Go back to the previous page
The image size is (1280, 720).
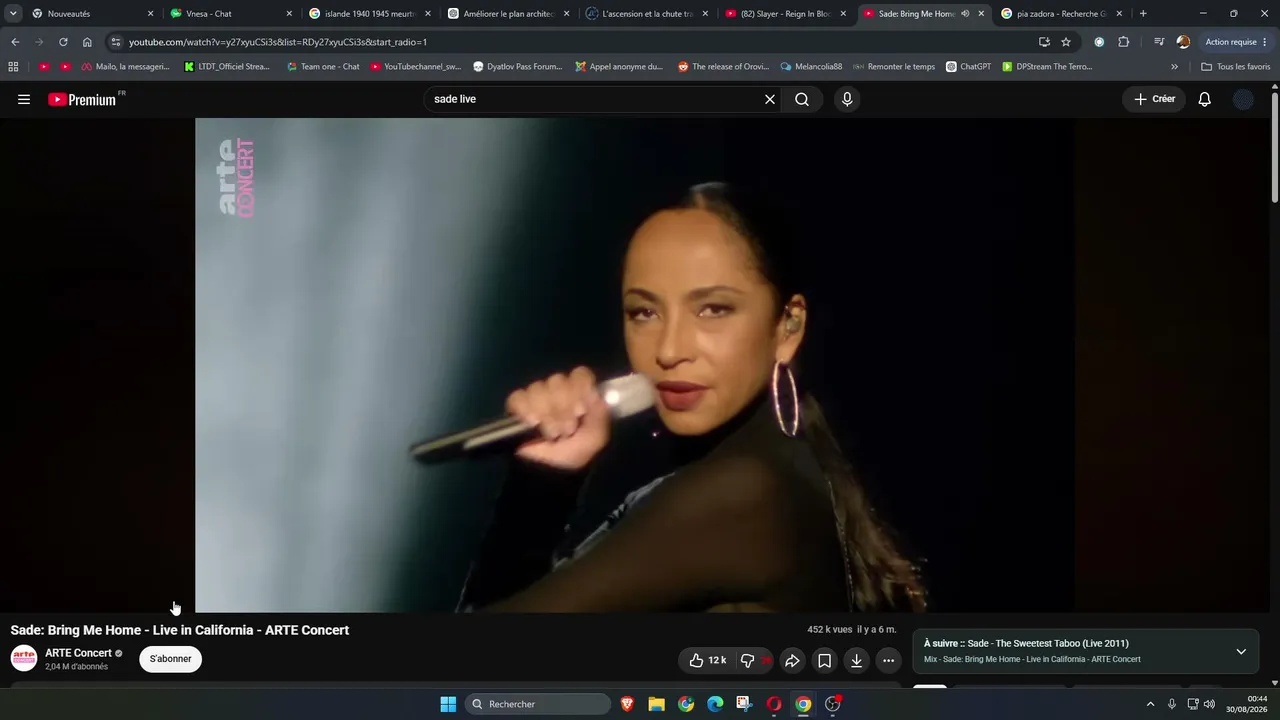coord(15,42)
